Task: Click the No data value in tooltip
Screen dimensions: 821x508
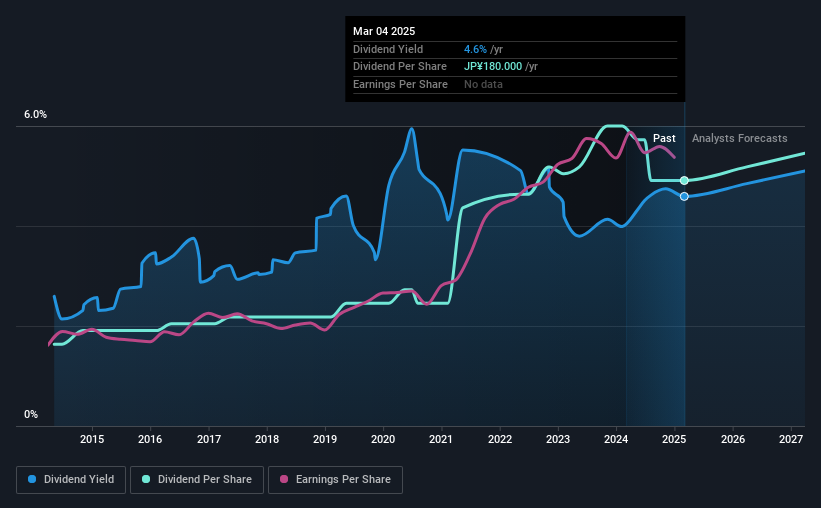Action: click(x=483, y=84)
